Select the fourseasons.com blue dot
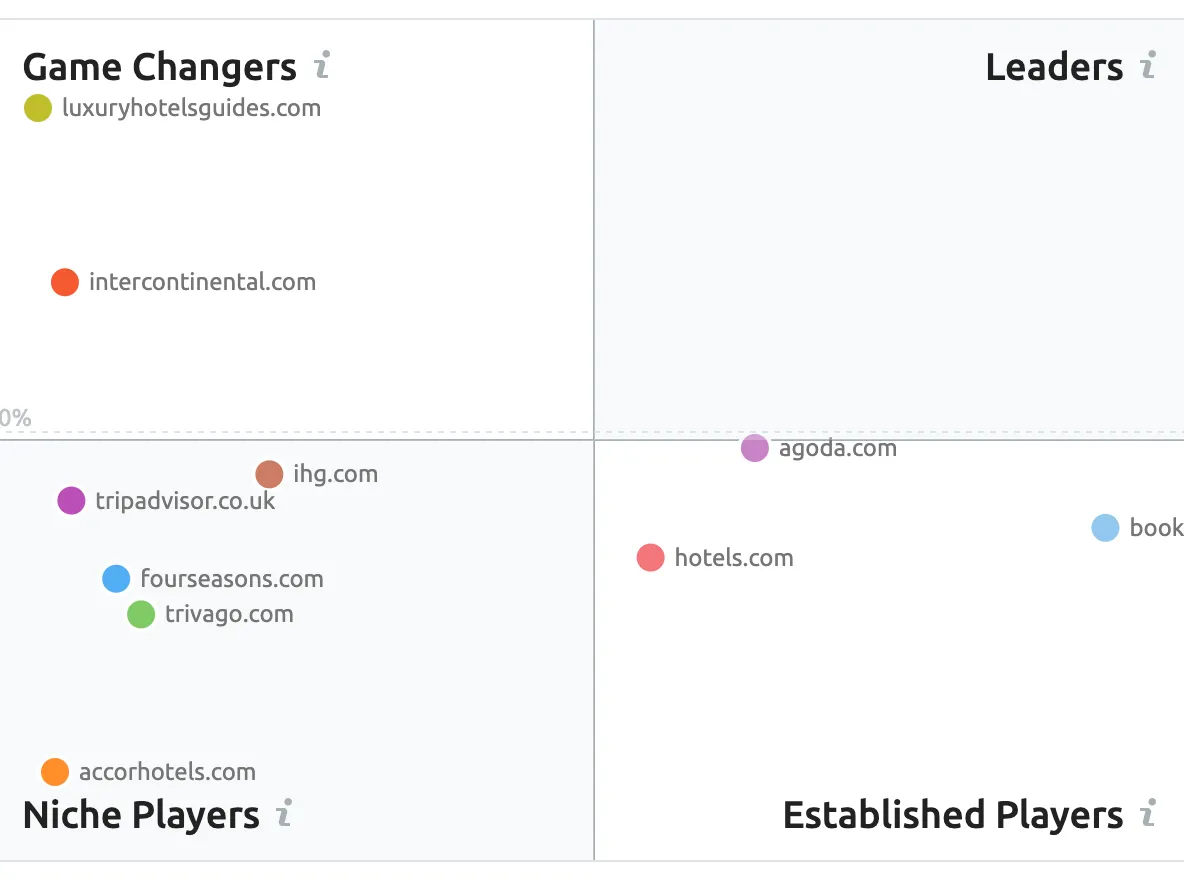The image size is (1184, 882). (116, 578)
